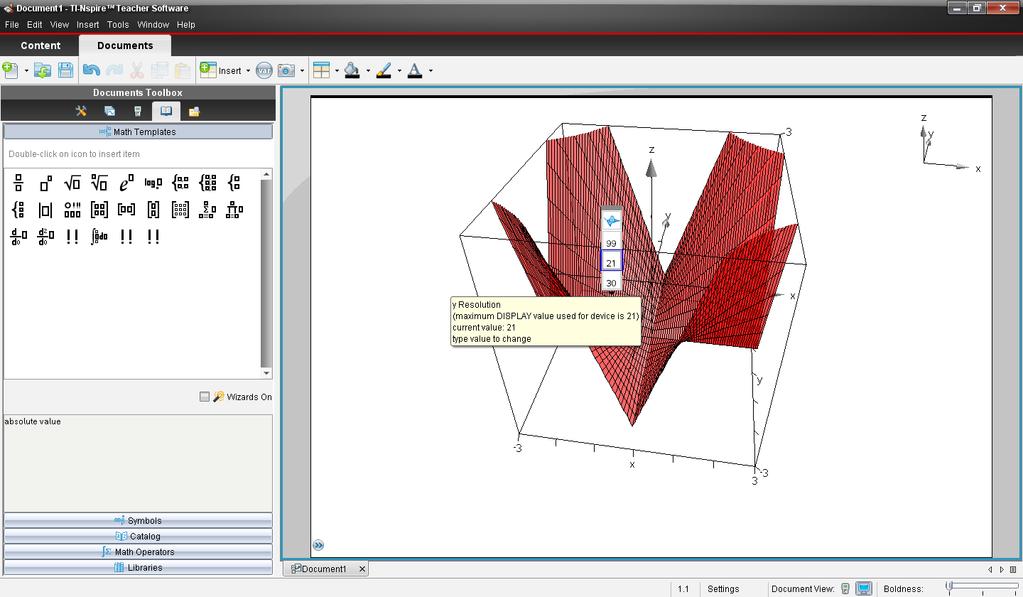Click the Open Document folder icon

coord(42,70)
